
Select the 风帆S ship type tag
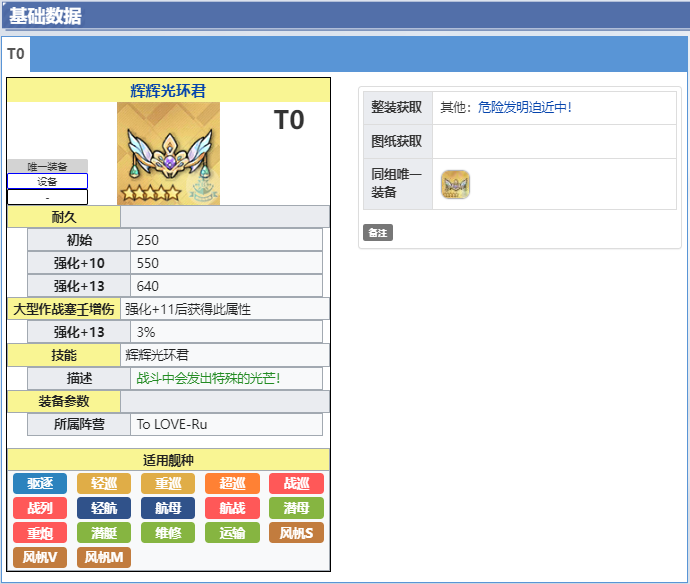pos(296,533)
